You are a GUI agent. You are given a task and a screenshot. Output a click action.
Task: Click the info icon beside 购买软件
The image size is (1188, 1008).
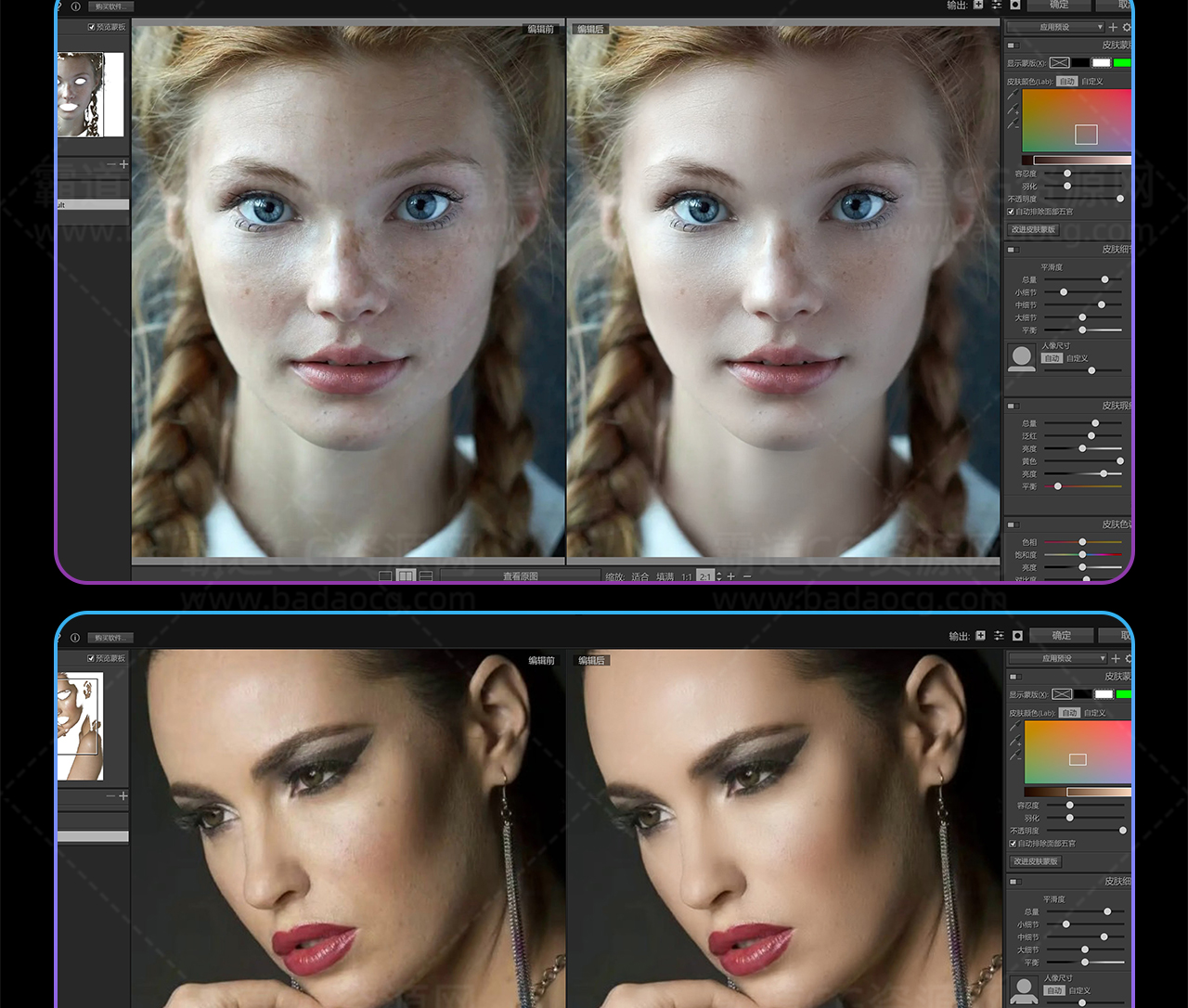pos(75,638)
